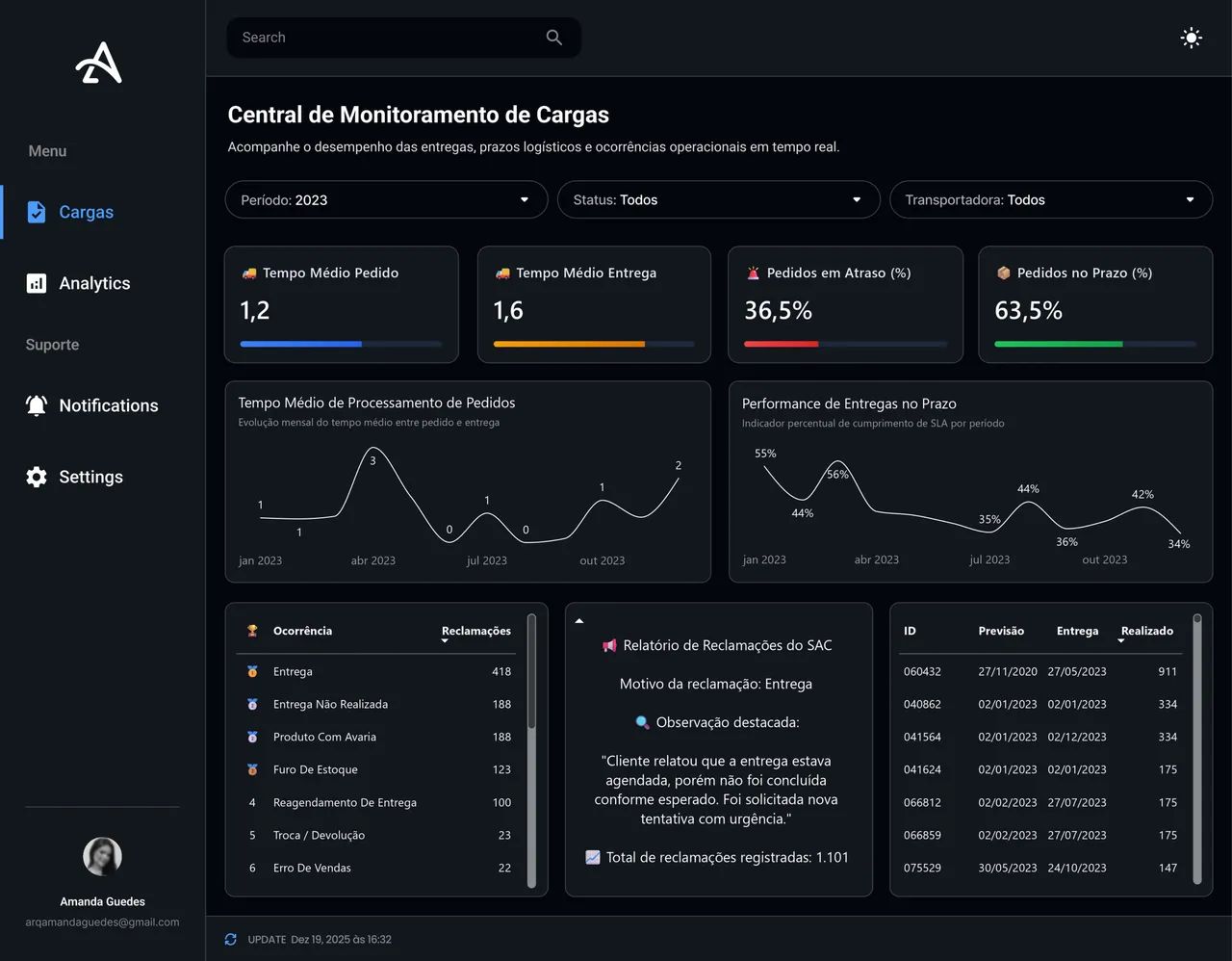Image resolution: width=1232 pixels, height=961 pixels.
Task: Click the 36,5% value on Pedidos em Atraso
Action: point(778,310)
